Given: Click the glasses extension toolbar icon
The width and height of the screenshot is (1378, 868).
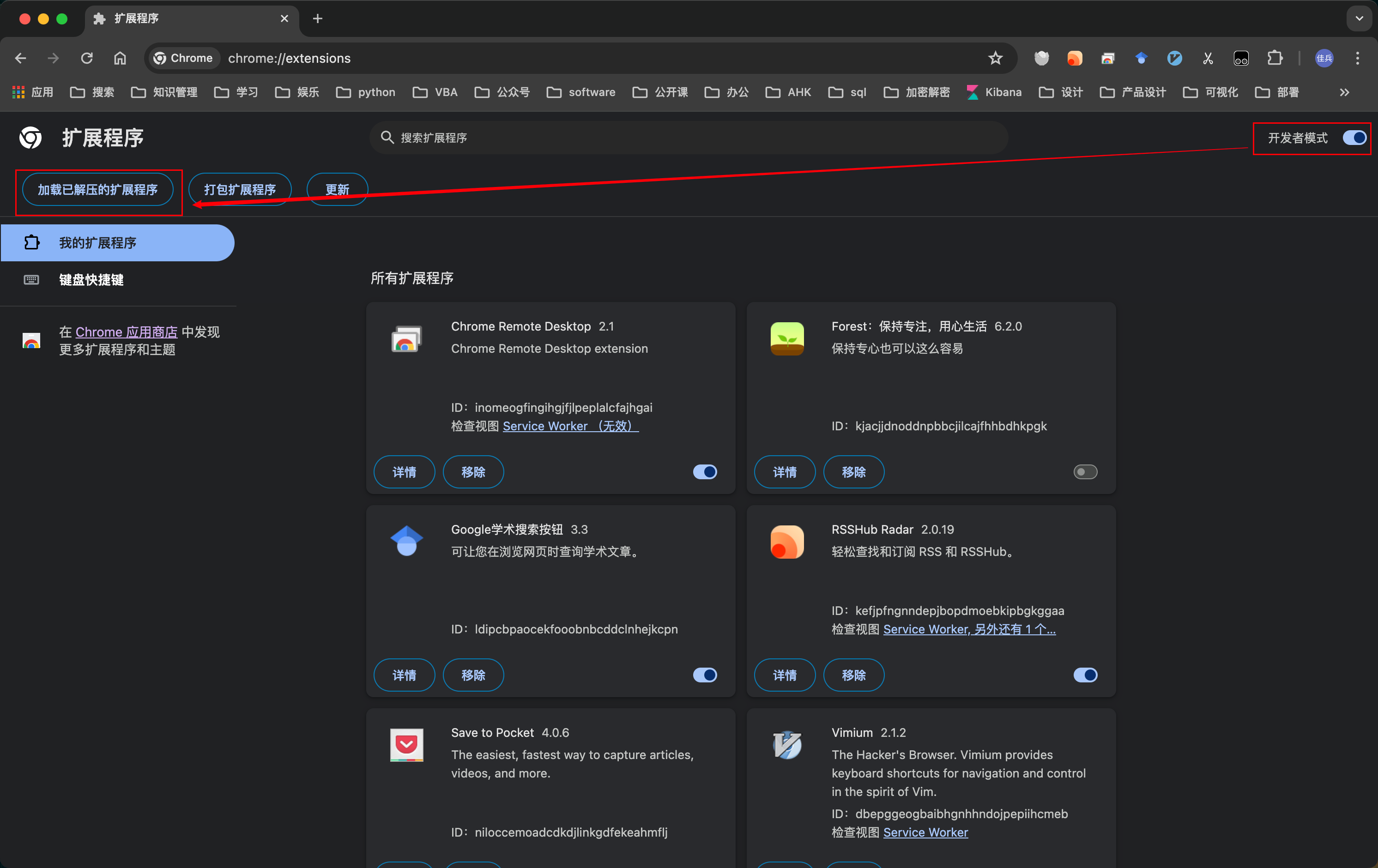Looking at the screenshot, I should click(x=1241, y=58).
